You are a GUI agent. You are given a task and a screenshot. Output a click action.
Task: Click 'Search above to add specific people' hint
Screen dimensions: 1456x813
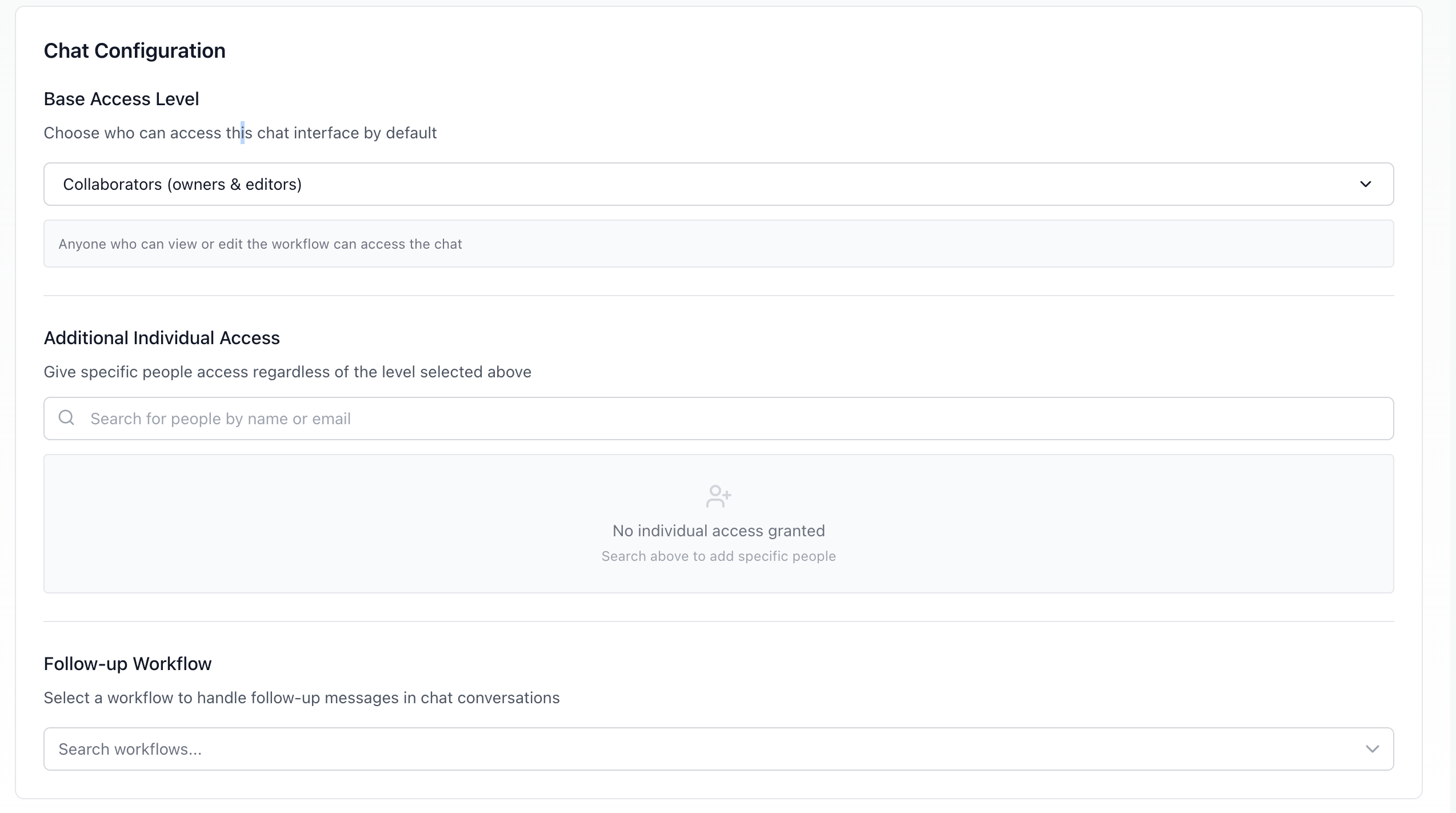(718, 556)
